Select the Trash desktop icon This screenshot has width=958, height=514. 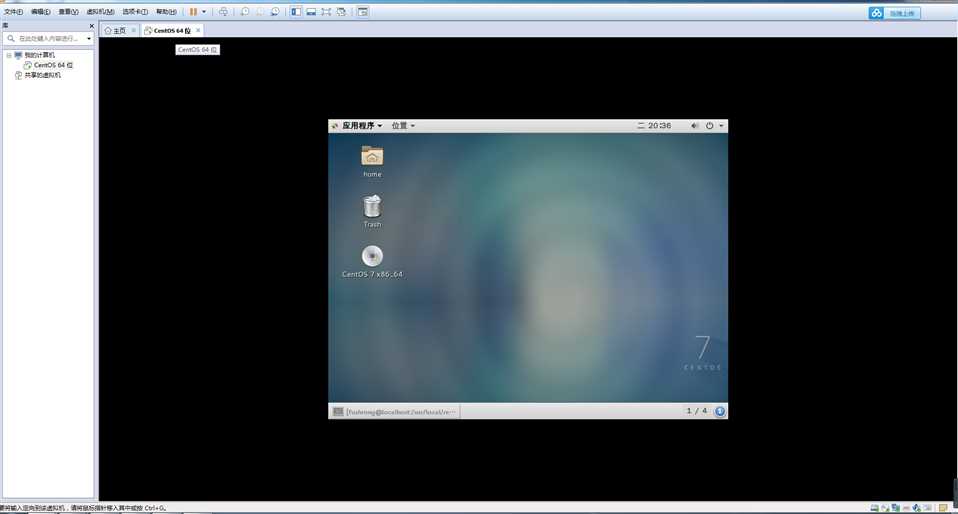pos(372,211)
